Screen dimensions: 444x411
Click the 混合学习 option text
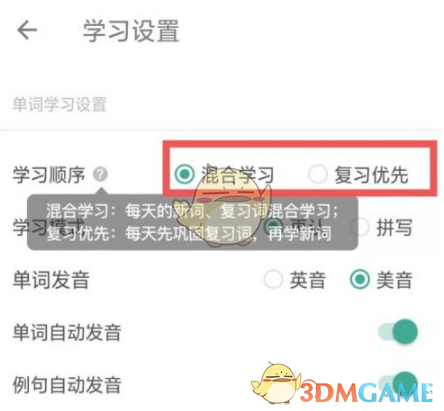pos(237,174)
